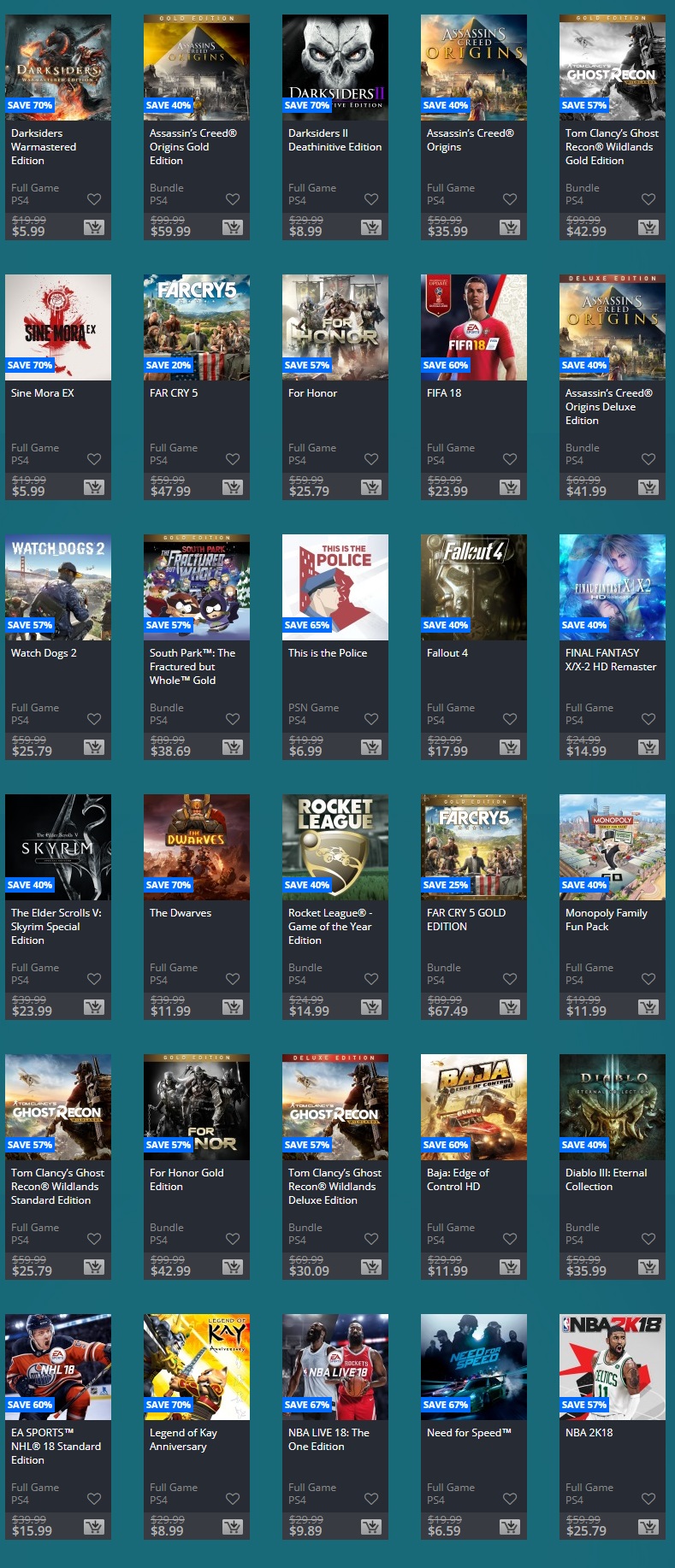Add Need for Speed to cart
675x1568 pixels.
510,1527
